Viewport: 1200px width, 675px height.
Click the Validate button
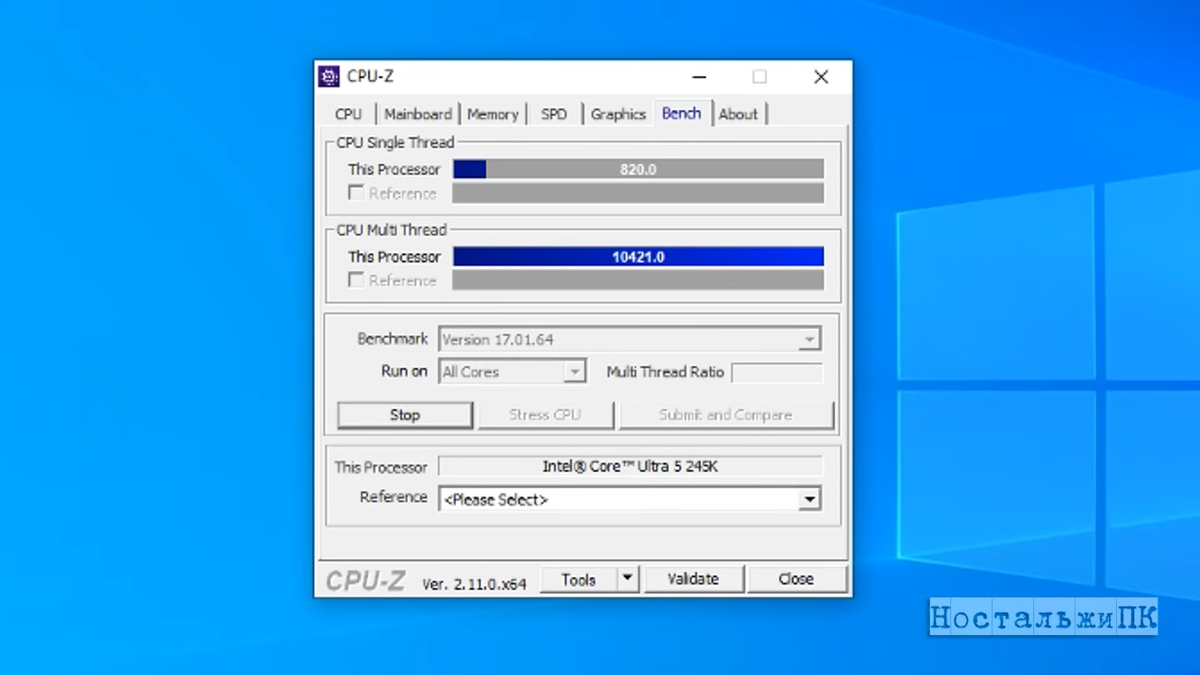point(693,579)
